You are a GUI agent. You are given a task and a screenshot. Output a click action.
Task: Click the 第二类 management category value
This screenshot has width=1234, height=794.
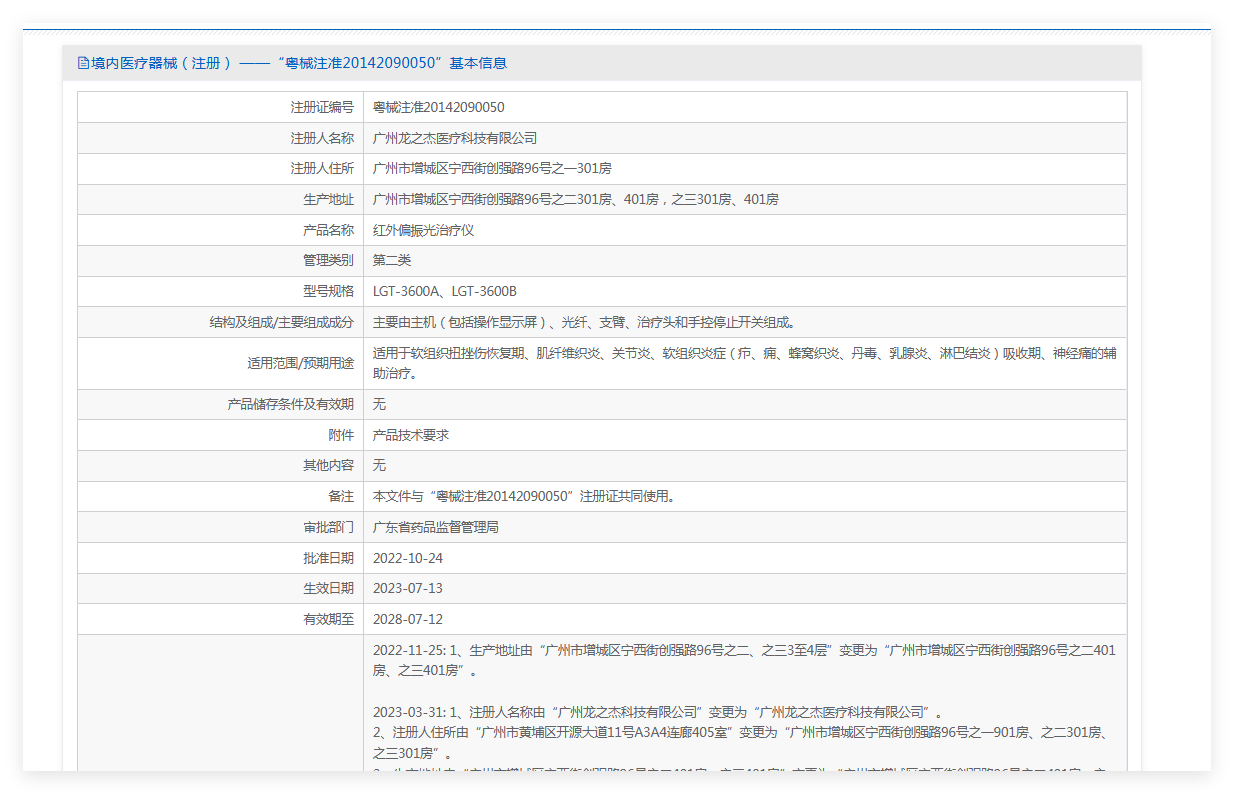[x=392, y=260]
